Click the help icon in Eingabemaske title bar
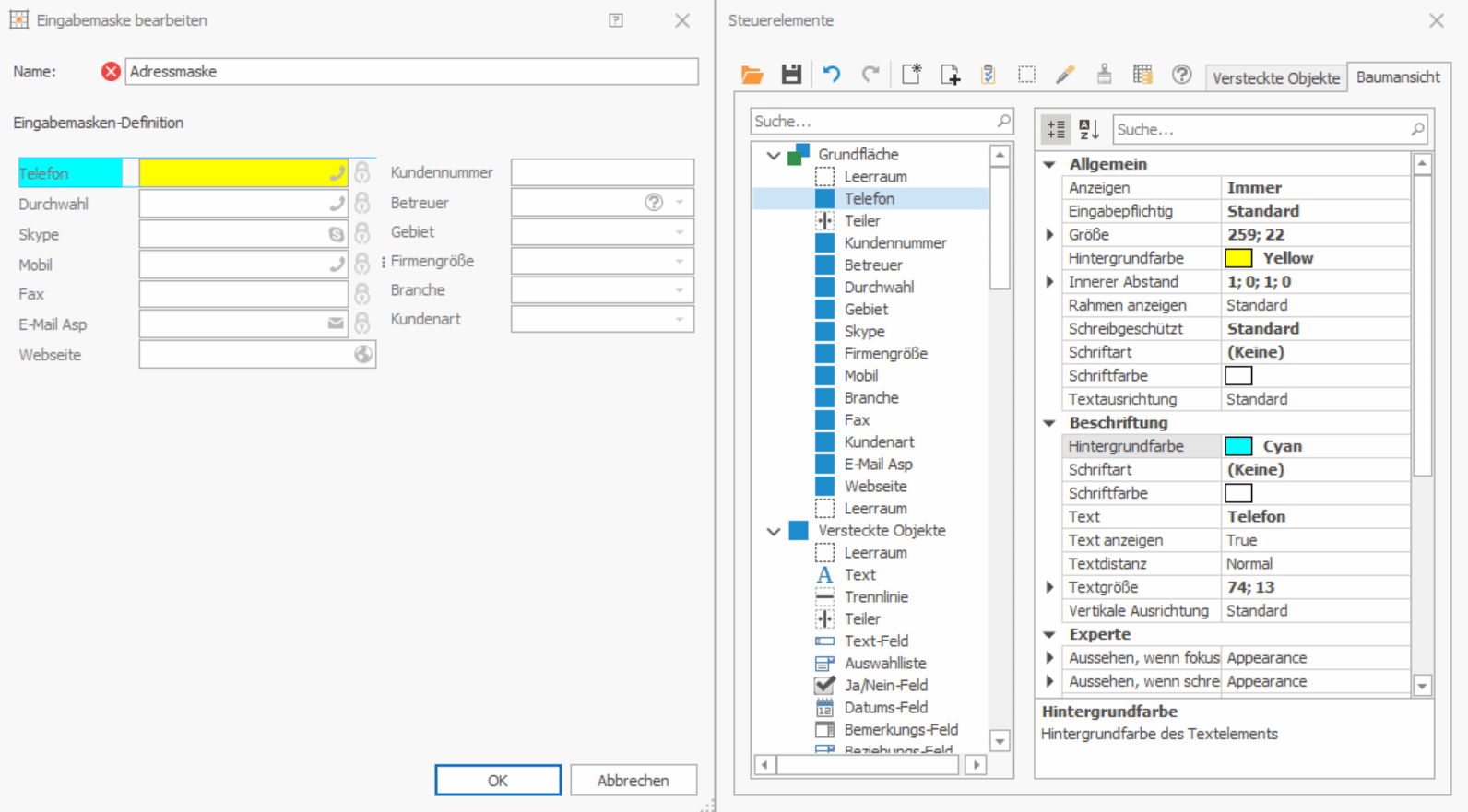 coord(616,20)
